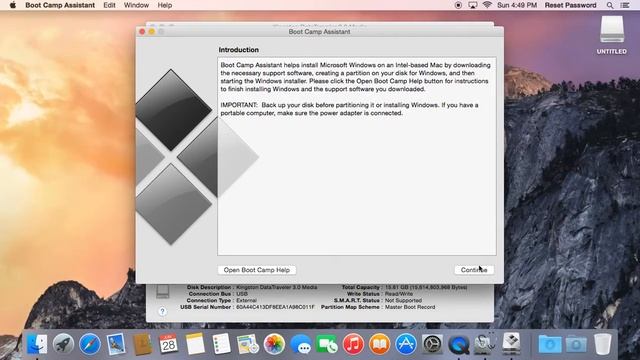Open the Reset Password user menu
The height and width of the screenshot is (360, 640).
570,5
